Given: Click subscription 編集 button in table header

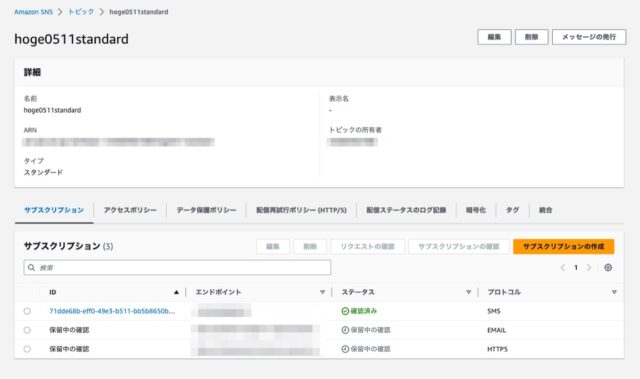Looking at the screenshot, I should point(273,246).
